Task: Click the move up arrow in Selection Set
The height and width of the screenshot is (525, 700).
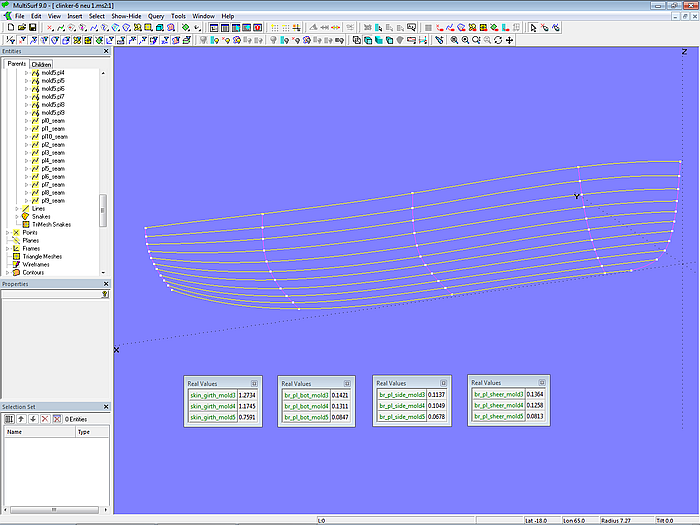Action: pyautogui.click(x=21, y=418)
